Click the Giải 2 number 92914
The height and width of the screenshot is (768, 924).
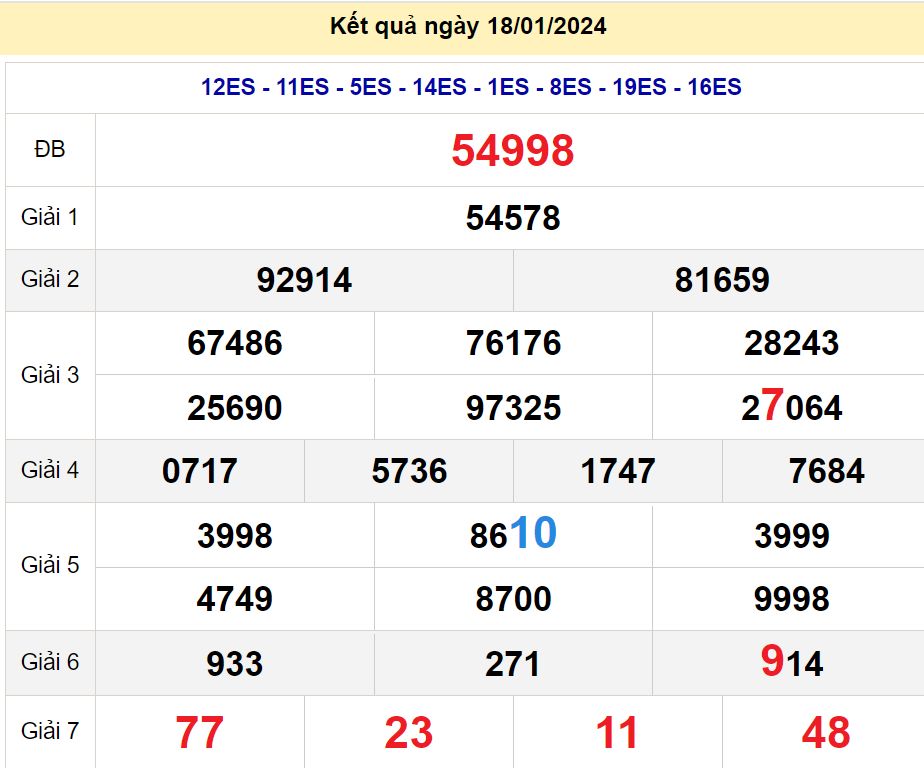(304, 280)
